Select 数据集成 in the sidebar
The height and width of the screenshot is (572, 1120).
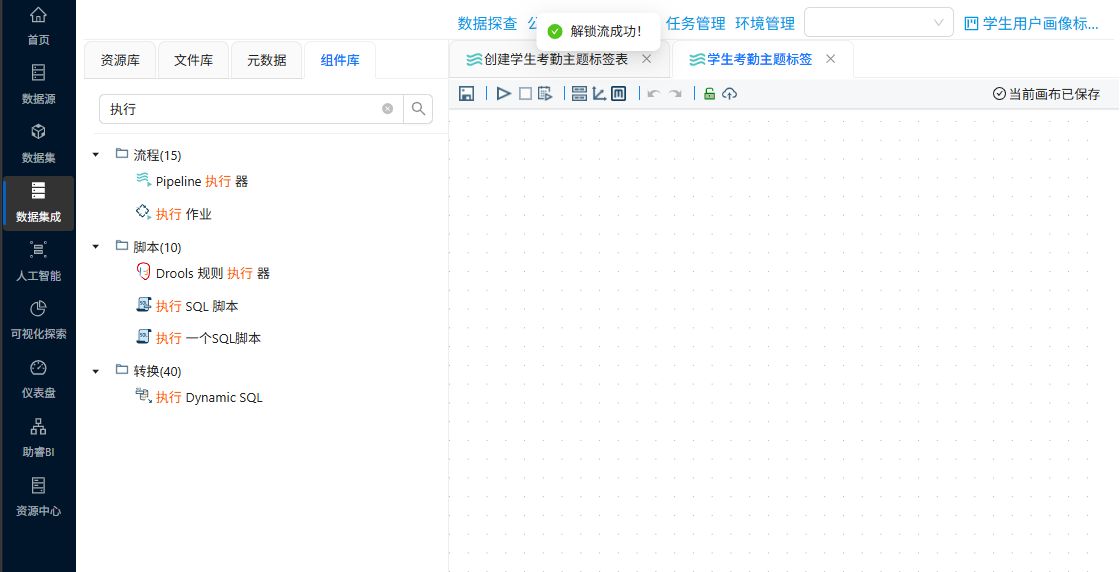pos(38,203)
